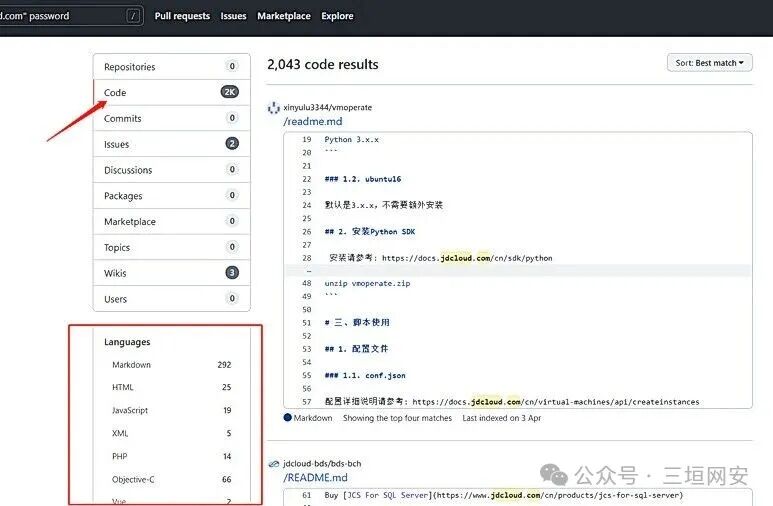Viewport: 773px width, 506px height.
Task: Click line 26 heading with Python SDK
Action: [x=370, y=231]
